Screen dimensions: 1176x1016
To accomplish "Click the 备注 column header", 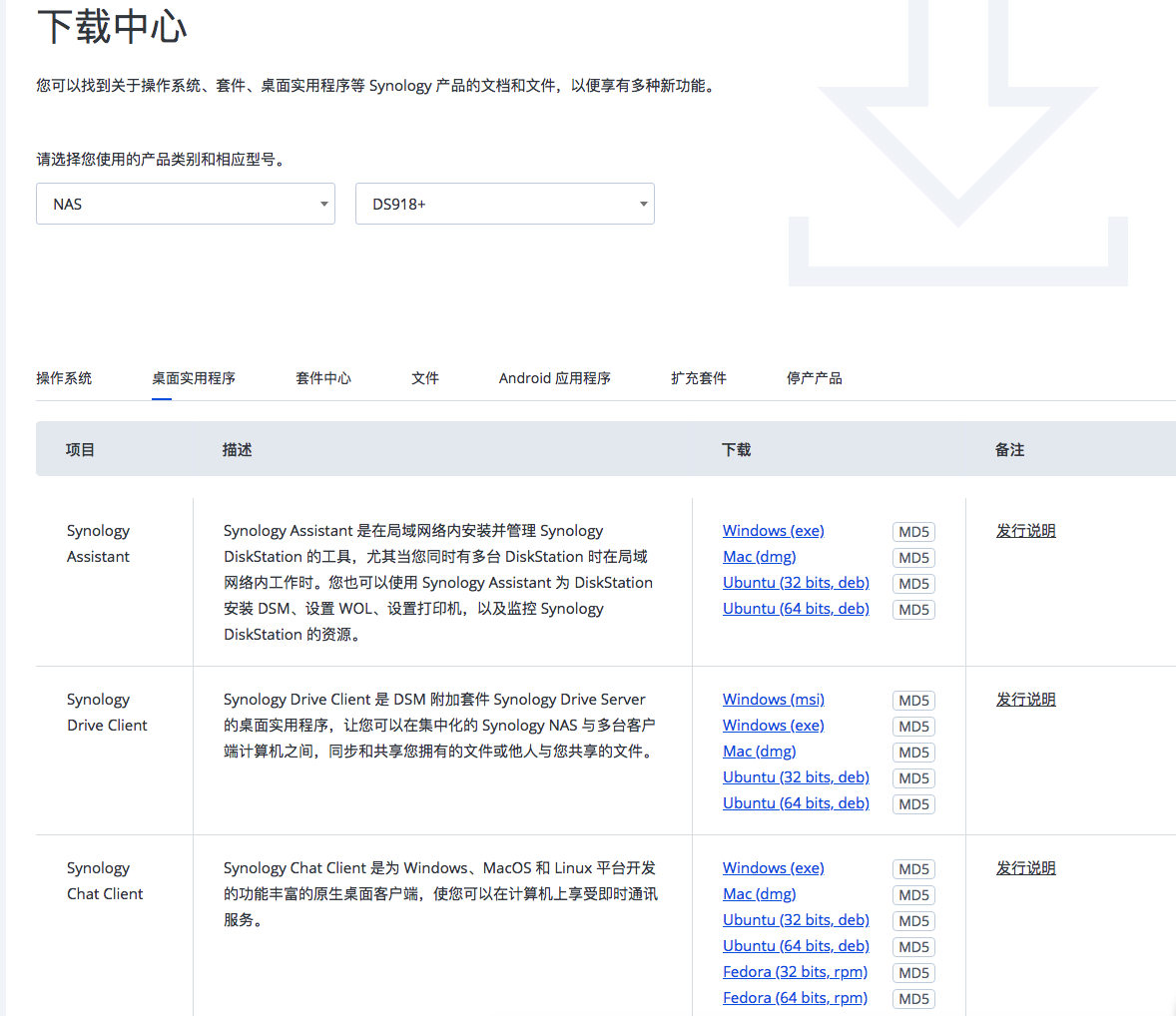I will [x=1009, y=450].
